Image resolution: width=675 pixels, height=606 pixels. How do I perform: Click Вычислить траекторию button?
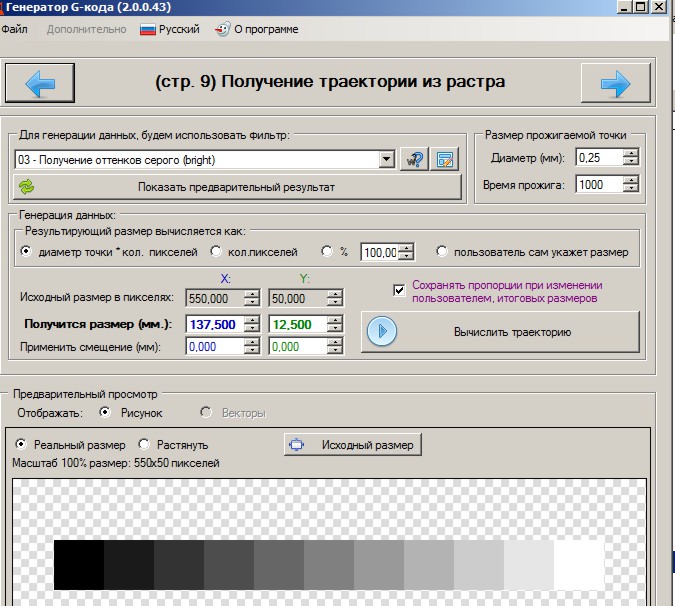click(500, 332)
